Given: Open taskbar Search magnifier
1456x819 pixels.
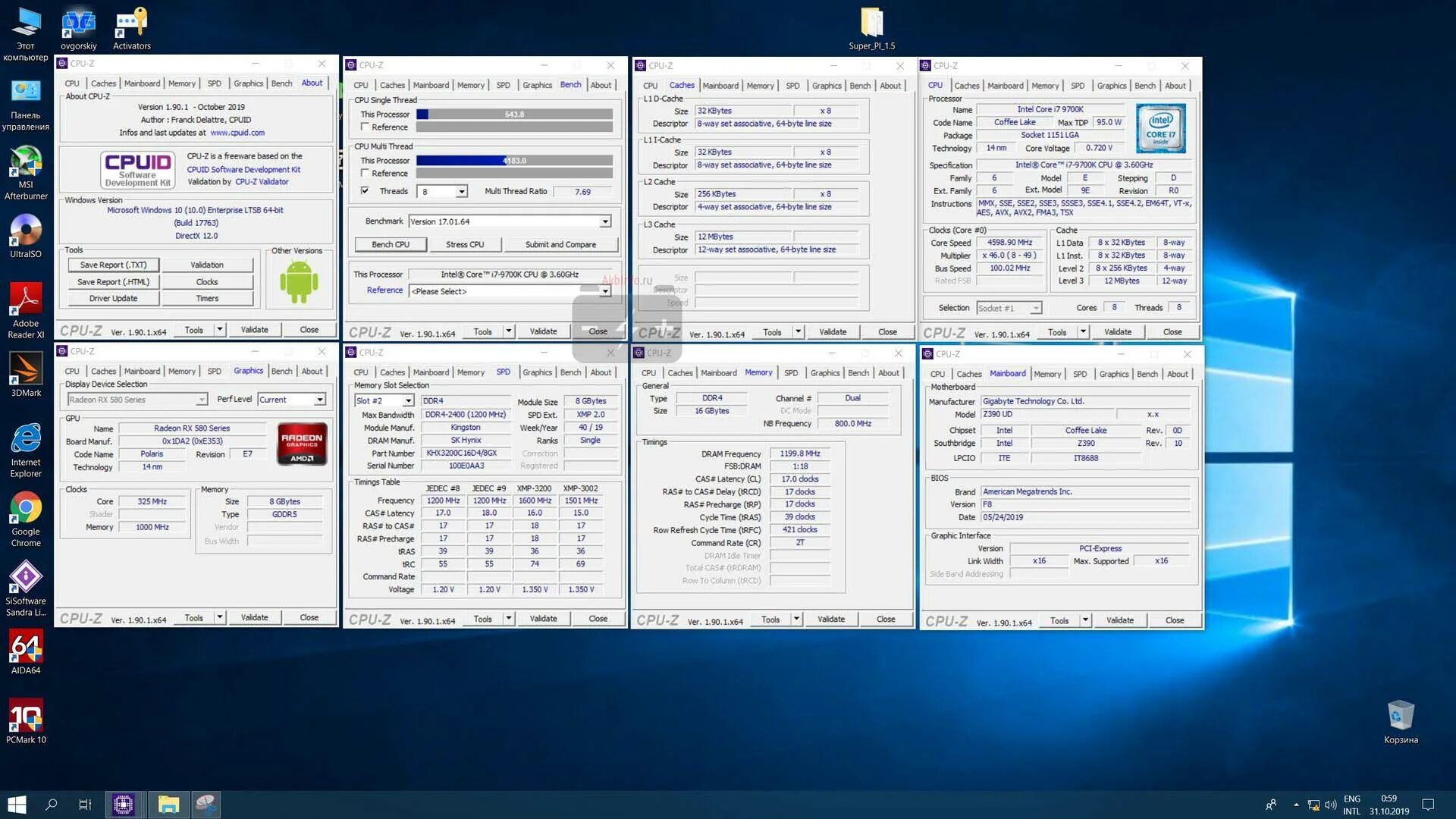Looking at the screenshot, I should [51, 805].
